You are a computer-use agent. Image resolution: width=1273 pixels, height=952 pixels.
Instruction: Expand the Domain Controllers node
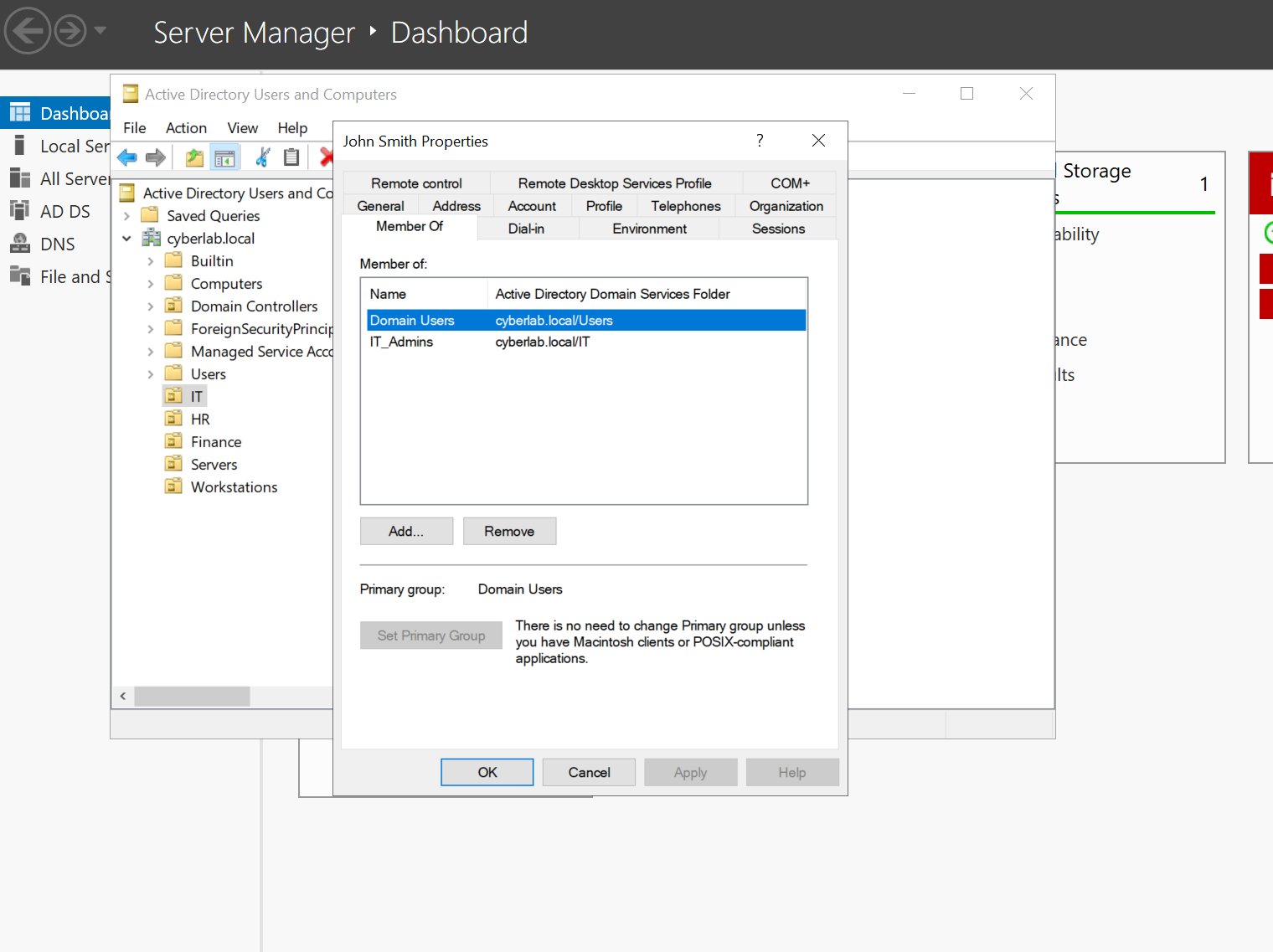(151, 306)
